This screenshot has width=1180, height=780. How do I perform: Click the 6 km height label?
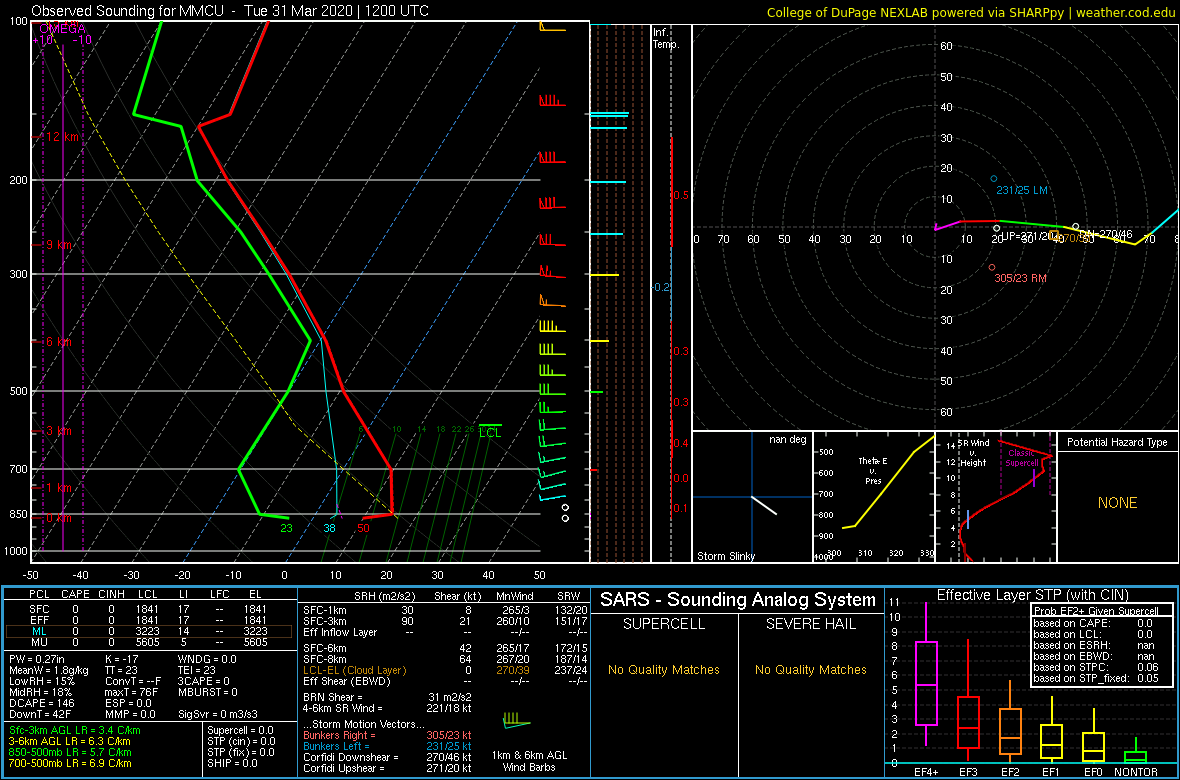click(x=59, y=341)
